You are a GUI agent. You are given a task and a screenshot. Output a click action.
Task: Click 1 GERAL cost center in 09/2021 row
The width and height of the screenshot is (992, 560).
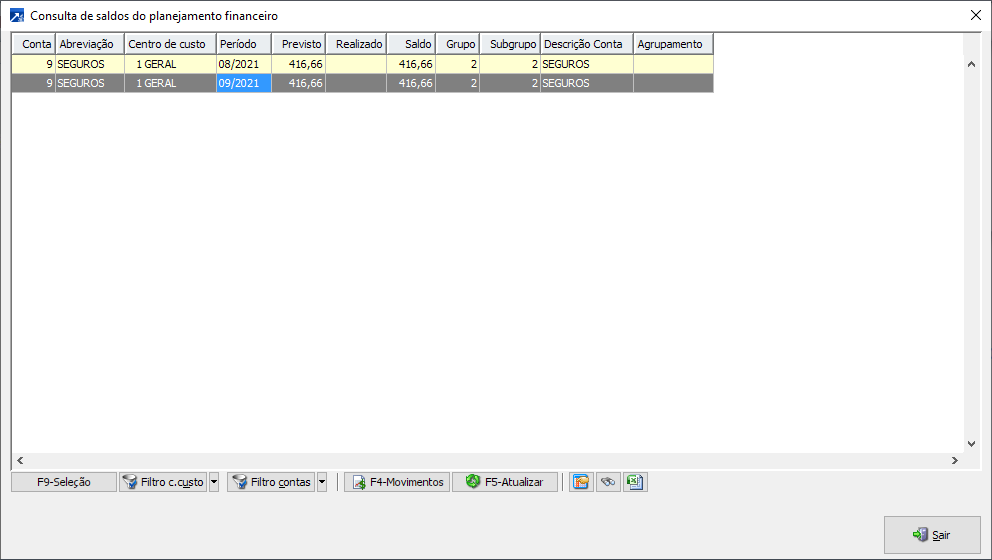click(x=170, y=83)
